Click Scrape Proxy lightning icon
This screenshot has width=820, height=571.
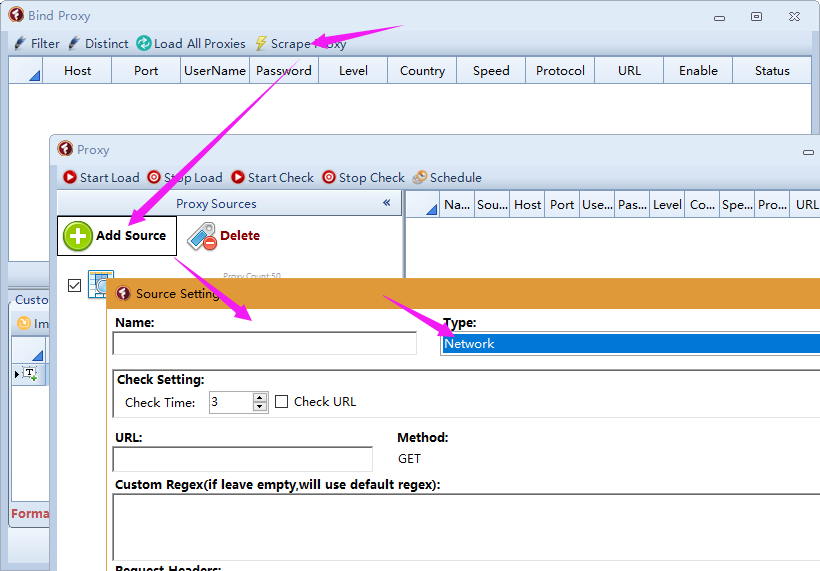pos(262,44)
